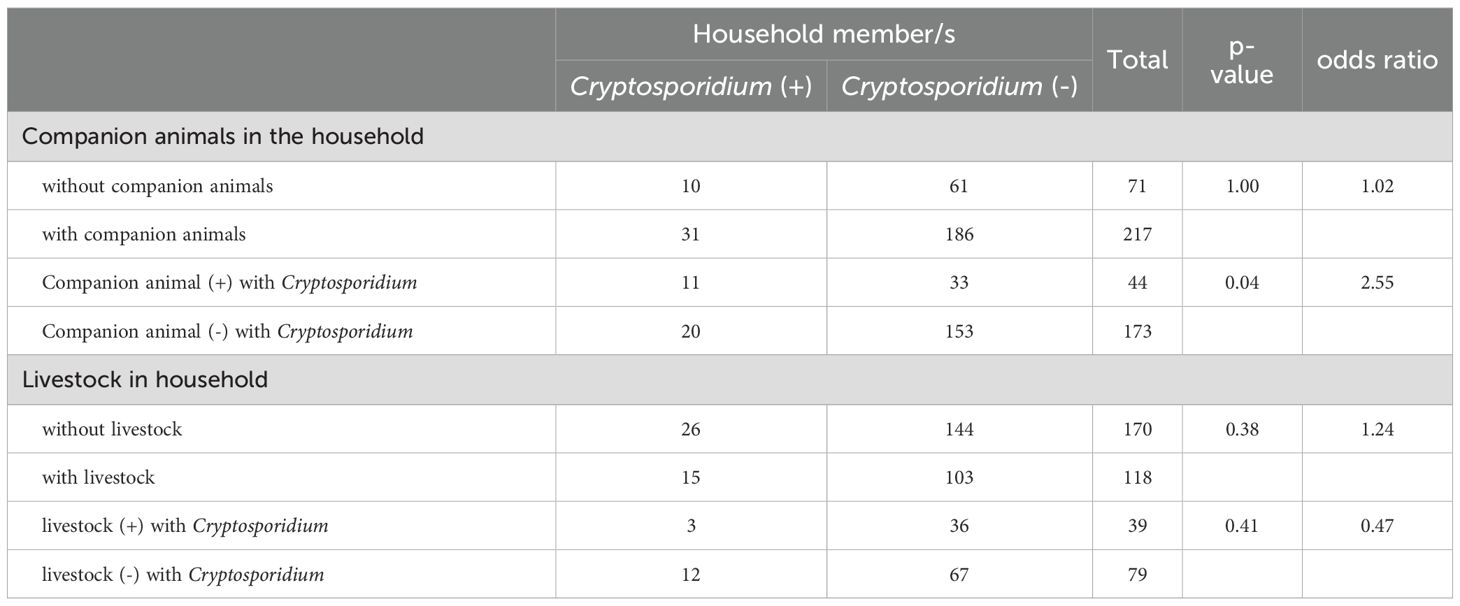The height and width of the screenshot is (606, 1460).
Task: Select 'livestock (+) with Cryptosporidium' row label
Action: [x=185, y=526]
